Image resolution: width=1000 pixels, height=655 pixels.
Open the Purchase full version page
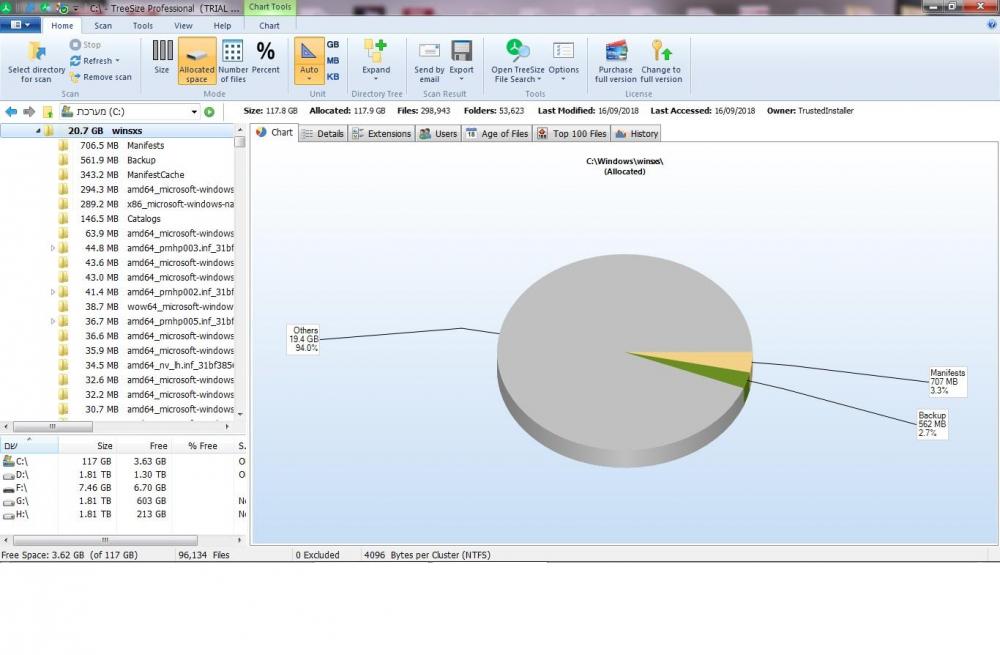(x=615, y=61)
